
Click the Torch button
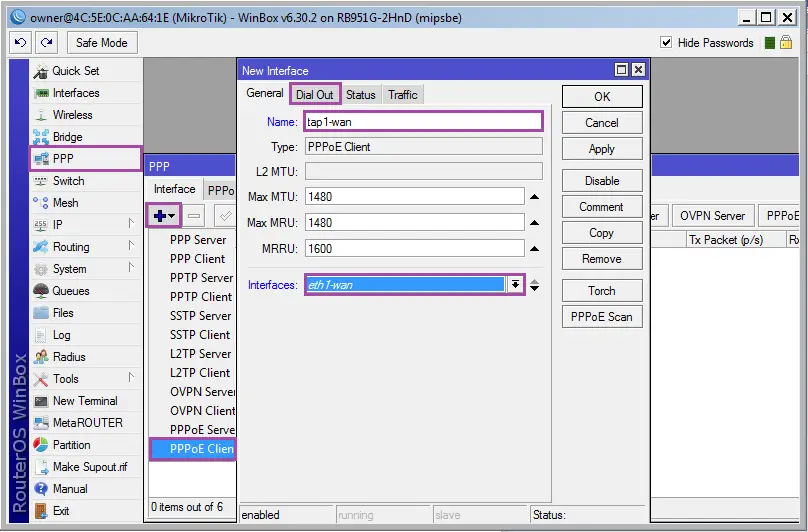[x=602, y=291]
